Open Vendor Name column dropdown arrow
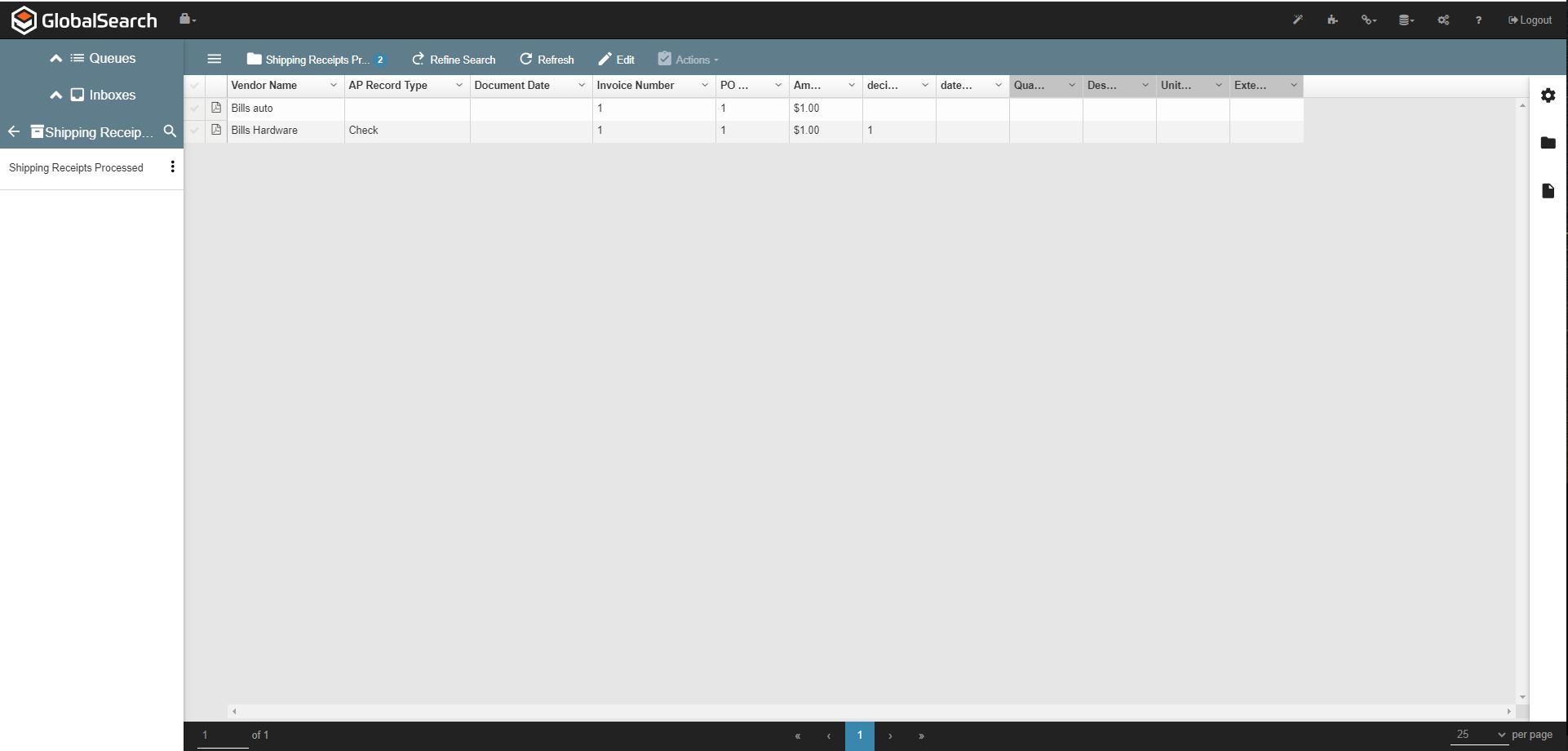This screenshot has width=1568, height=751. pos(333,86)
